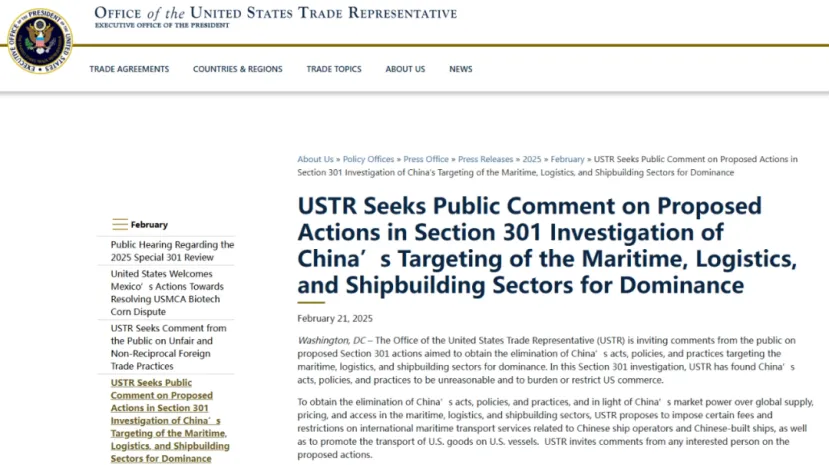Image resolution: width=830 pixels, height=465 pixels.
Task: Open the Countries & Regions menu
Action: click(x=238, y=69)
